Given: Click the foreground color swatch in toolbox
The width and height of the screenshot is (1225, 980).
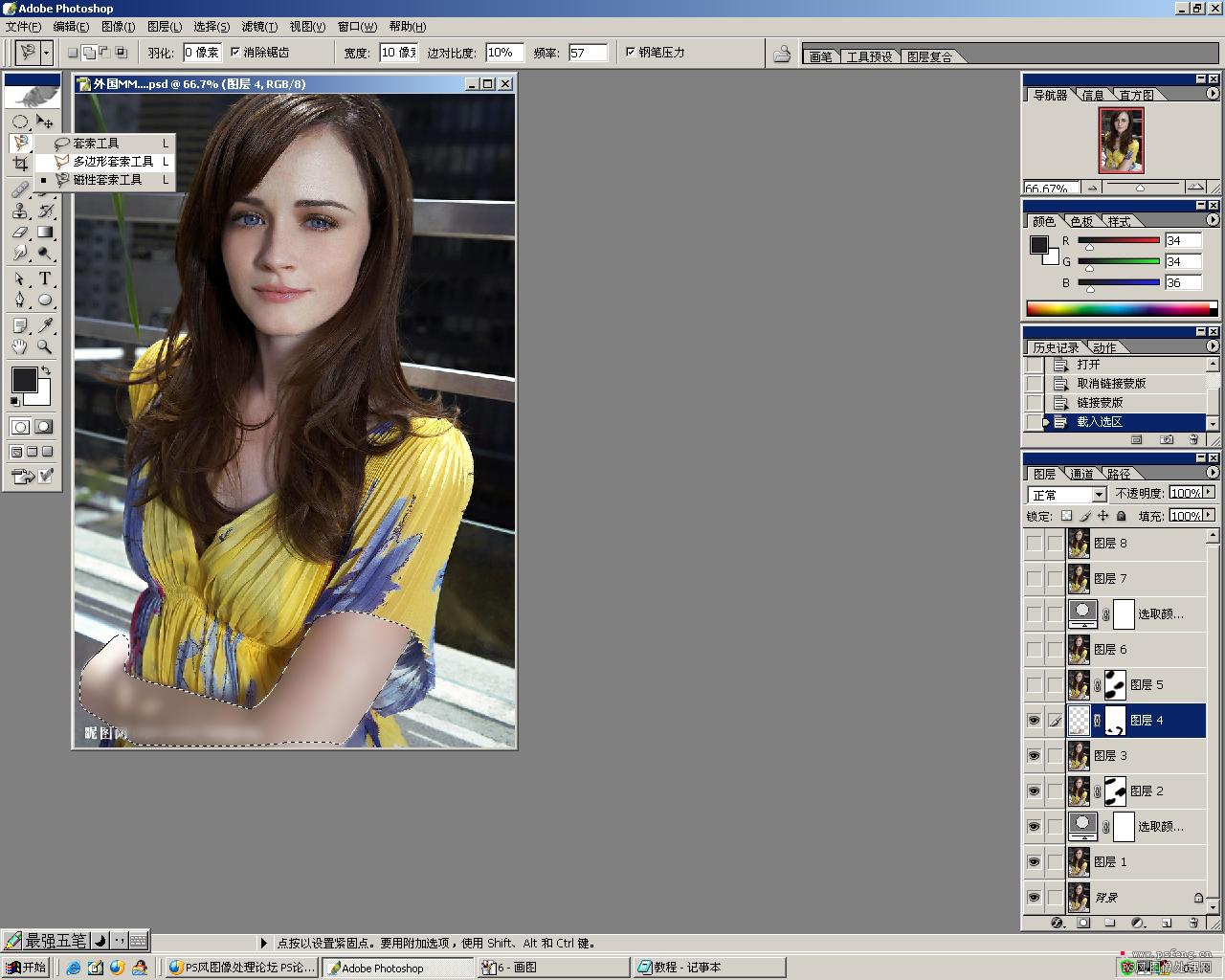Looking at the screenshot, I should (24, 379).
